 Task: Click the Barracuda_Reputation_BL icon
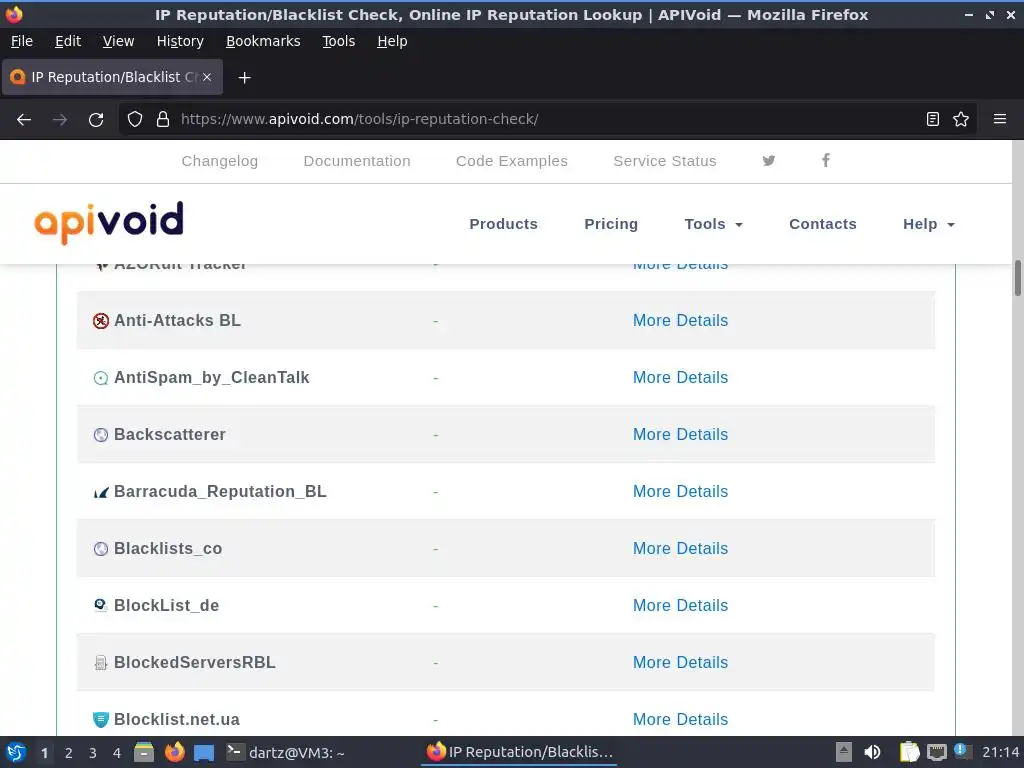click(101, 492)
